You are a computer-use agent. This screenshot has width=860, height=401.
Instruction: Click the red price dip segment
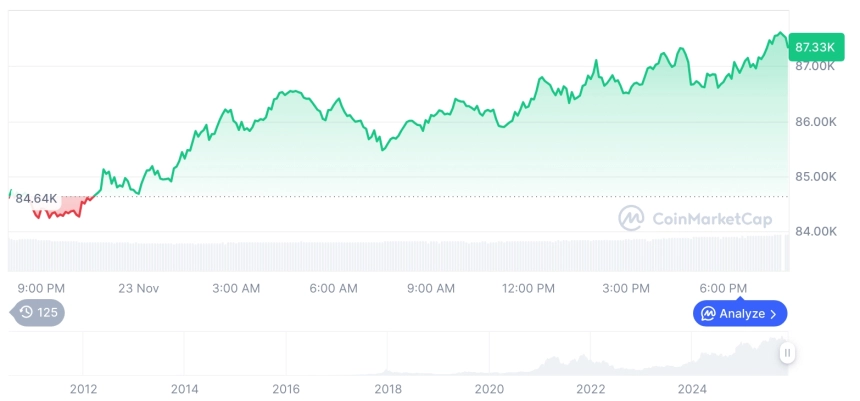coord(62,209)
